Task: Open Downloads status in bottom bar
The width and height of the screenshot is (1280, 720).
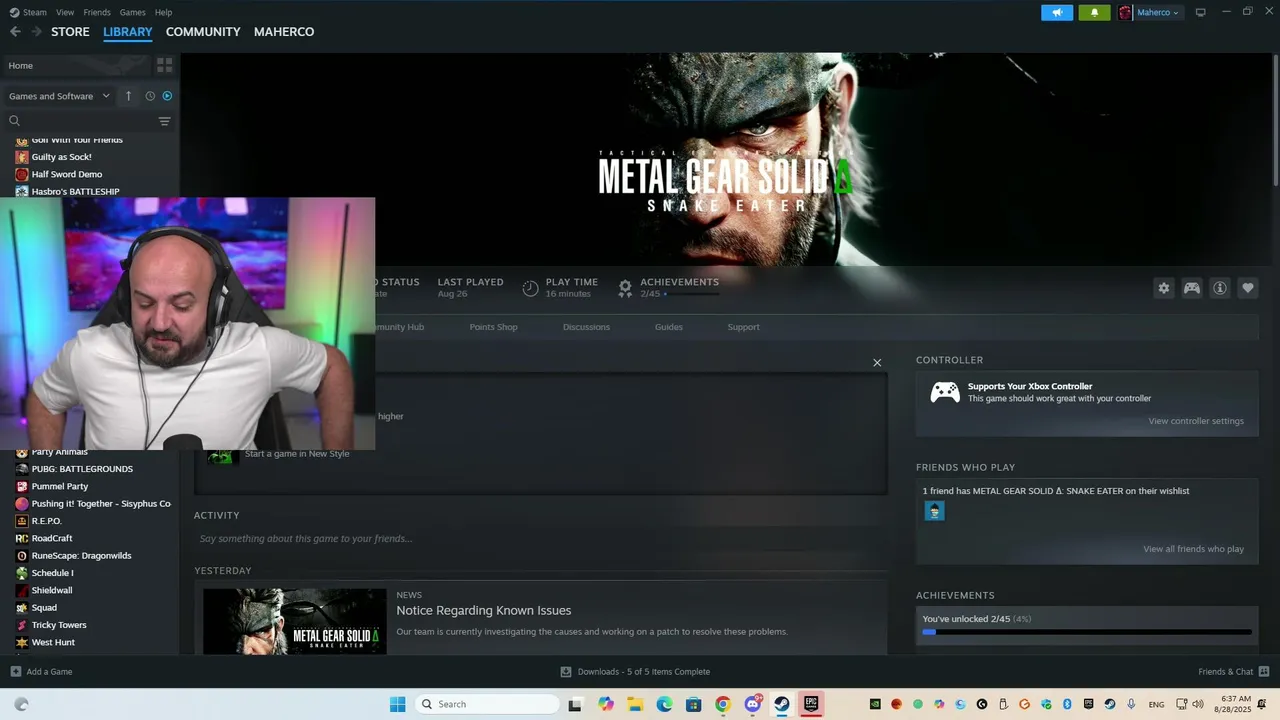Action: pos(635,672)
